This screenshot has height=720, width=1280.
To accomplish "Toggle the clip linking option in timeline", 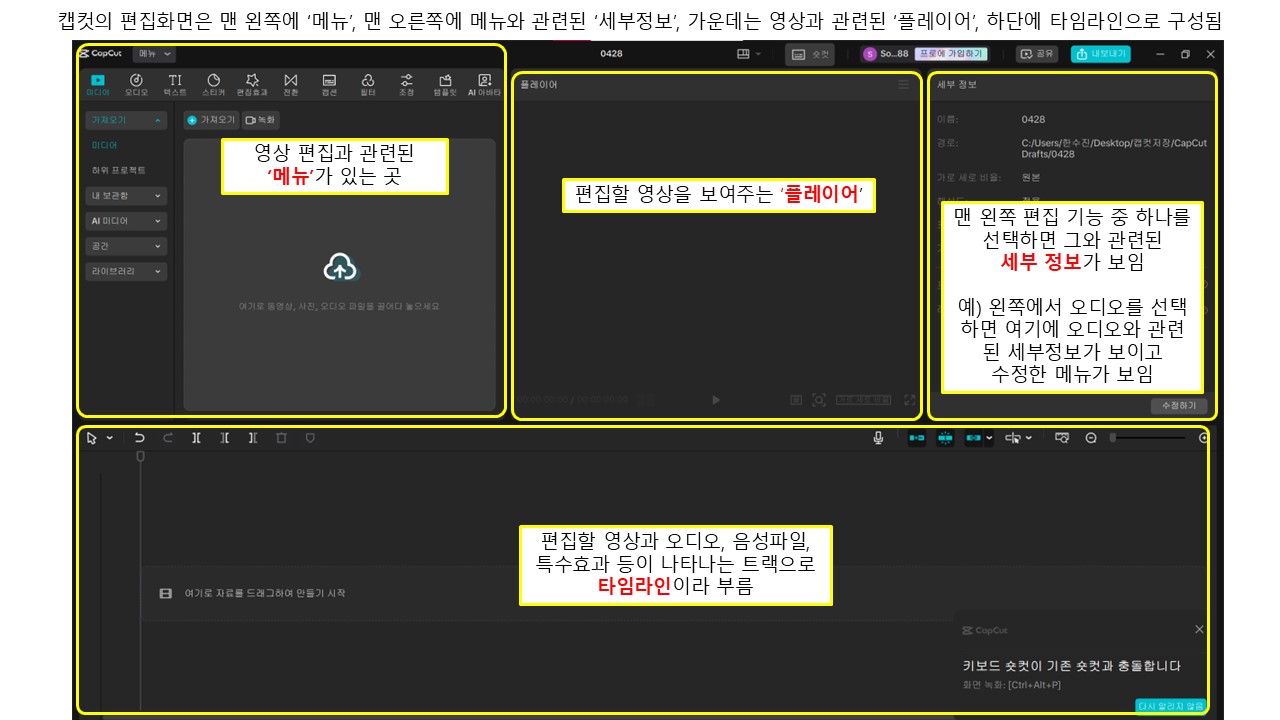I will [973, 437].
